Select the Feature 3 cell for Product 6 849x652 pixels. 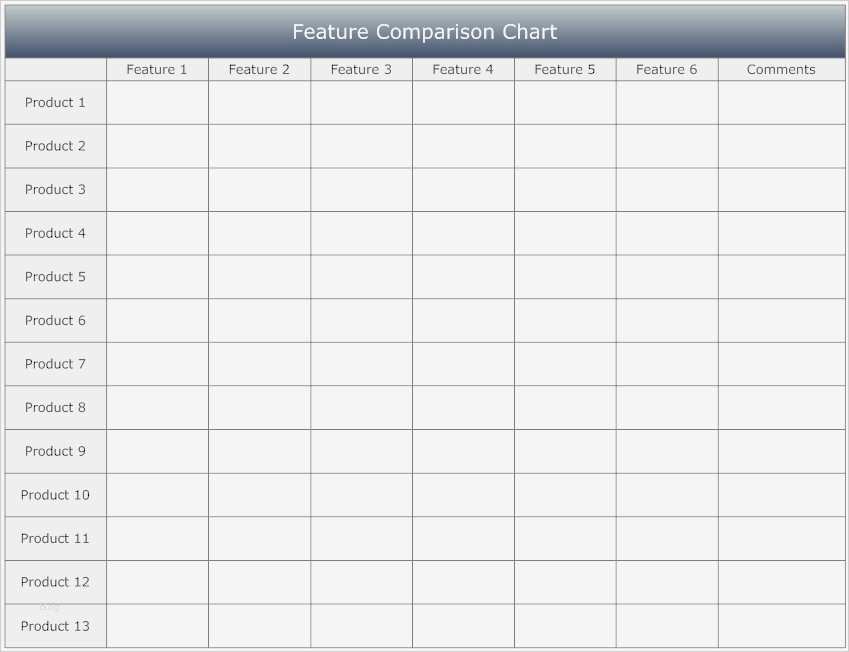(361, 320)
